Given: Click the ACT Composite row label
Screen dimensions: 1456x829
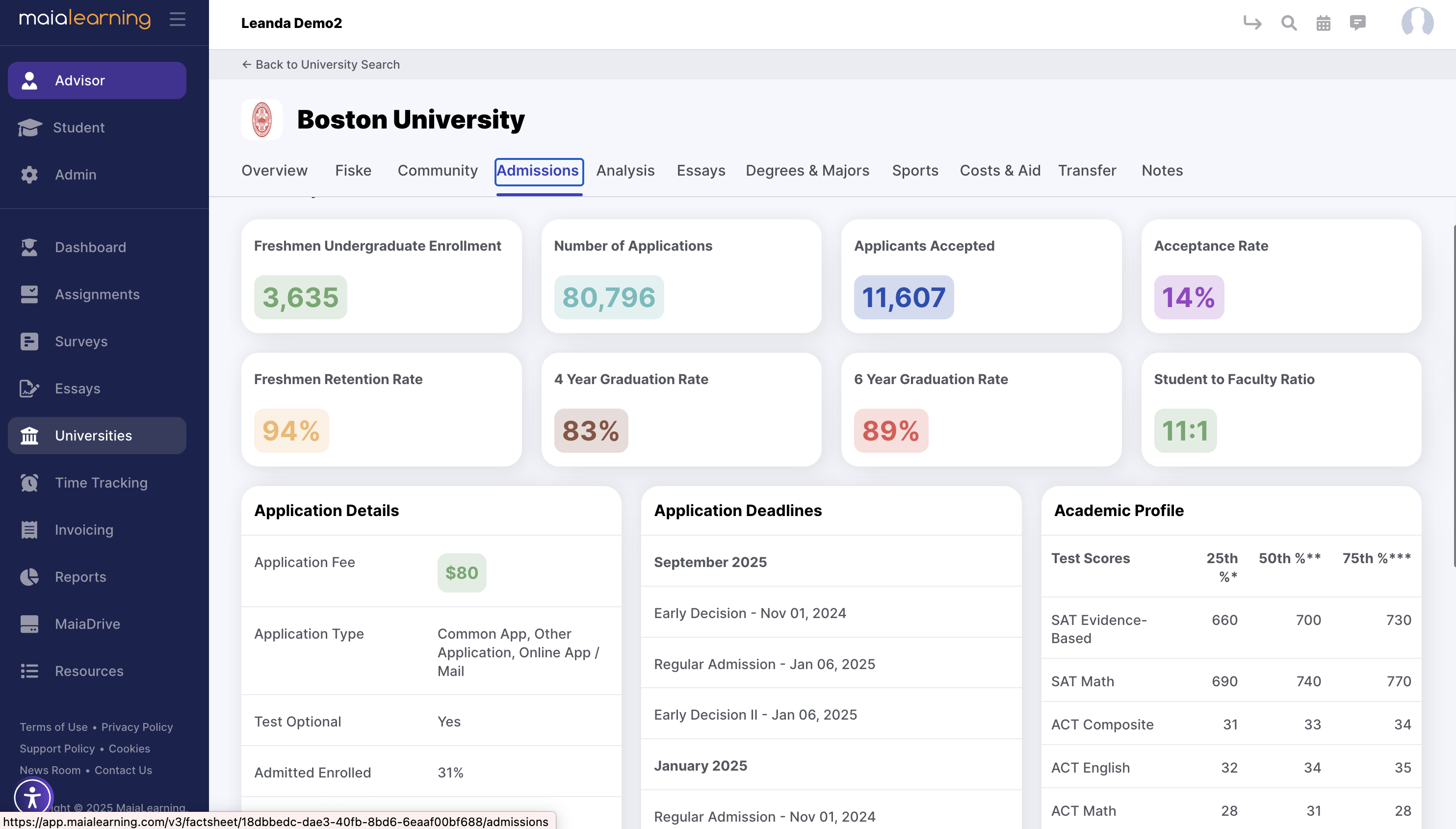Looking at the screenshot, I should tap(1102, 724).
